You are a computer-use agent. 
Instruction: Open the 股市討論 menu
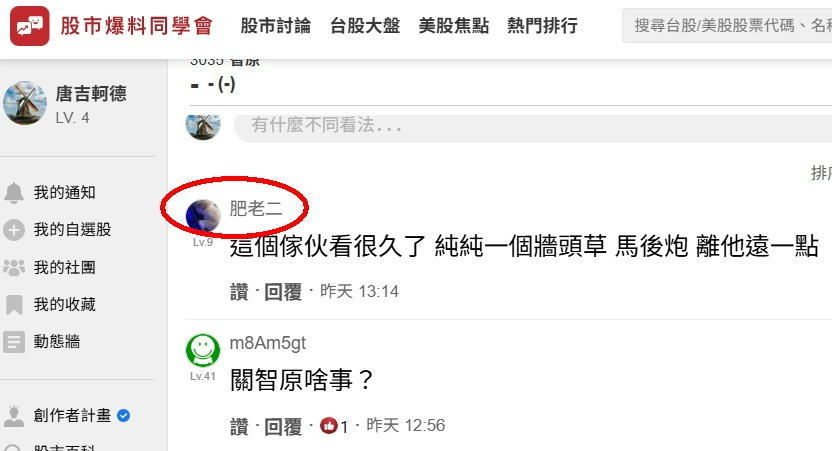[x=275, y=25]
